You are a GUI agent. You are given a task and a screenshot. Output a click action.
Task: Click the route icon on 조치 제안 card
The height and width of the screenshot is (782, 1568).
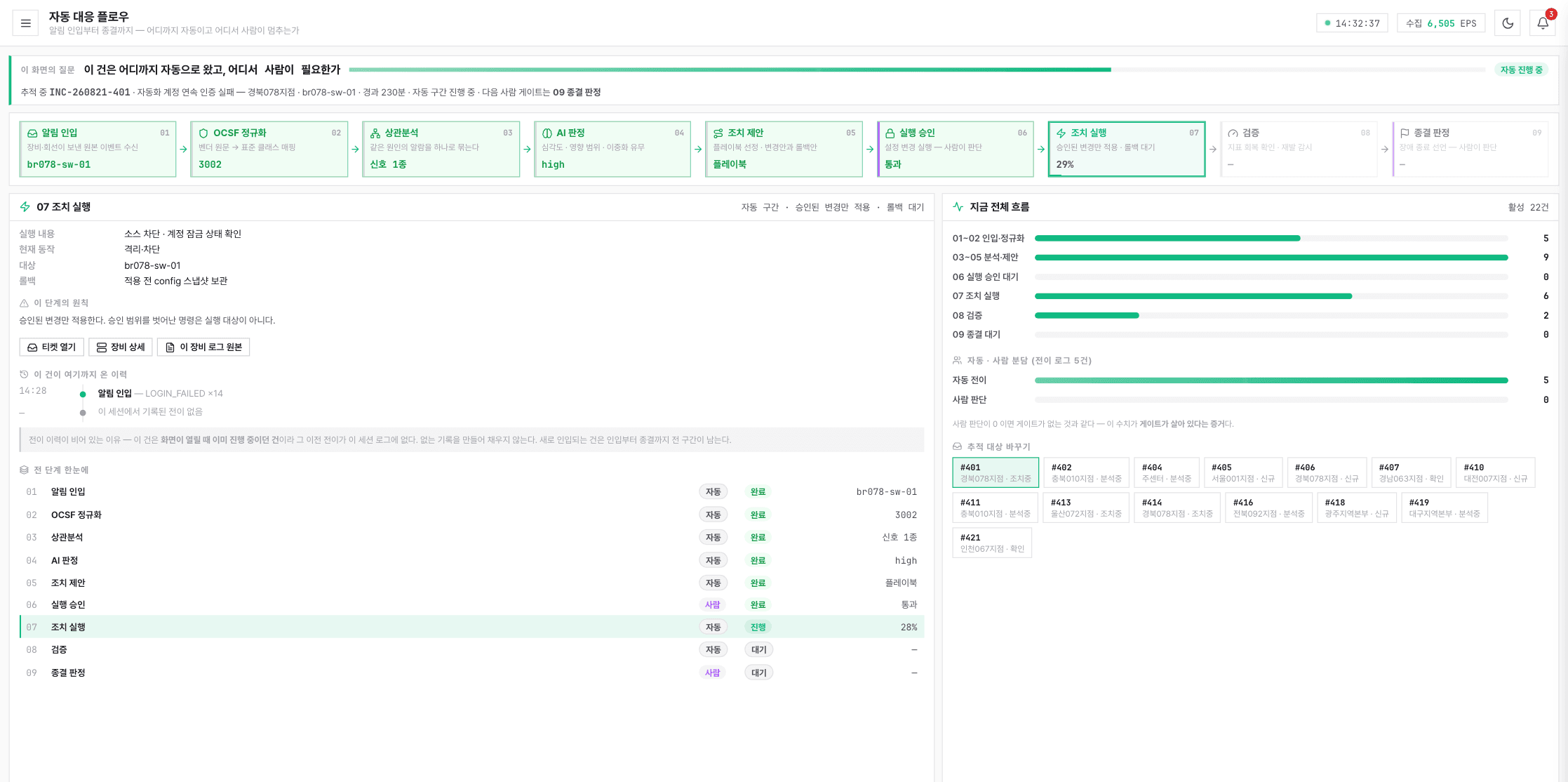[718, 133]
